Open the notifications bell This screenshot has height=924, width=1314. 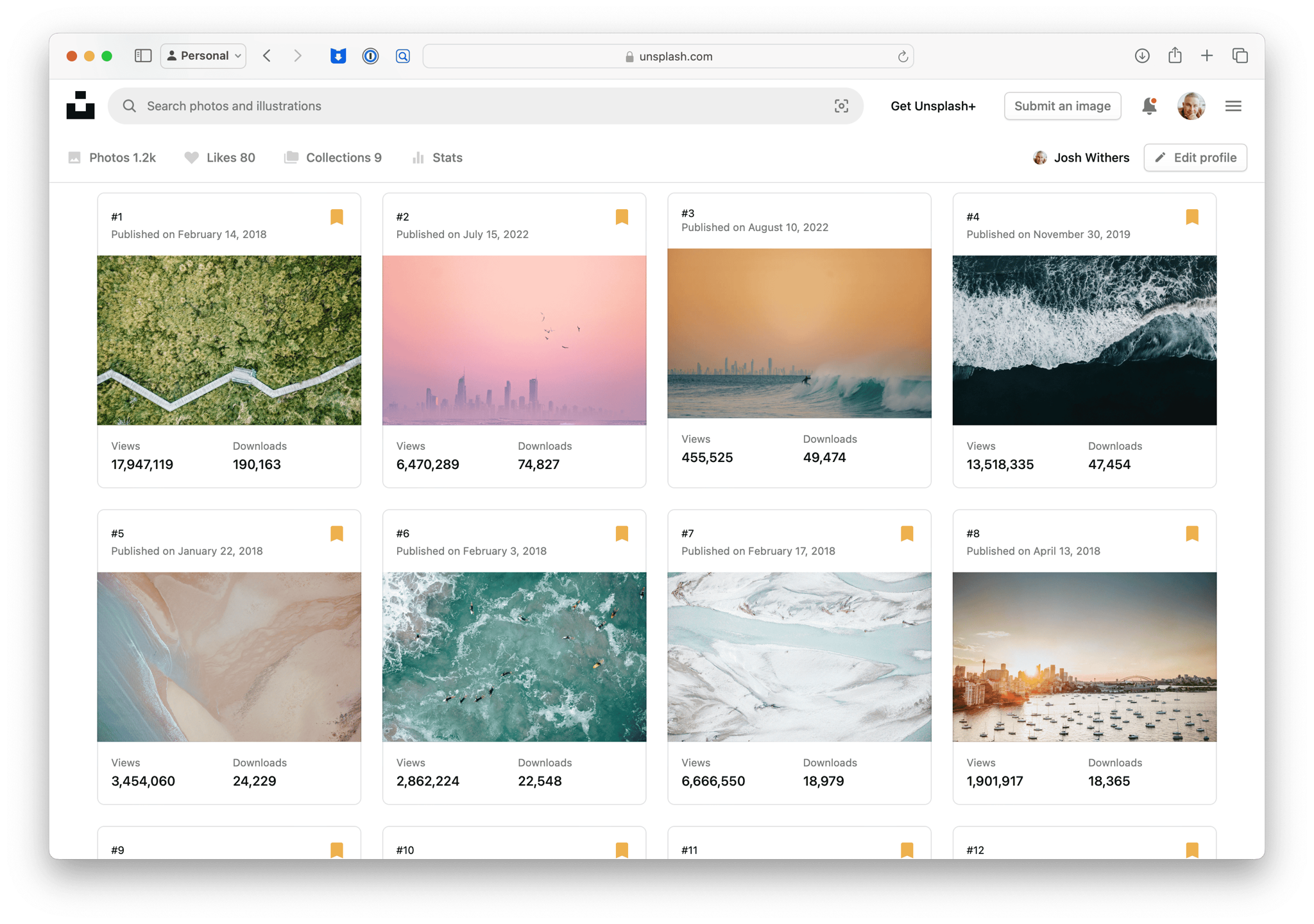(x=1148, y=106)
